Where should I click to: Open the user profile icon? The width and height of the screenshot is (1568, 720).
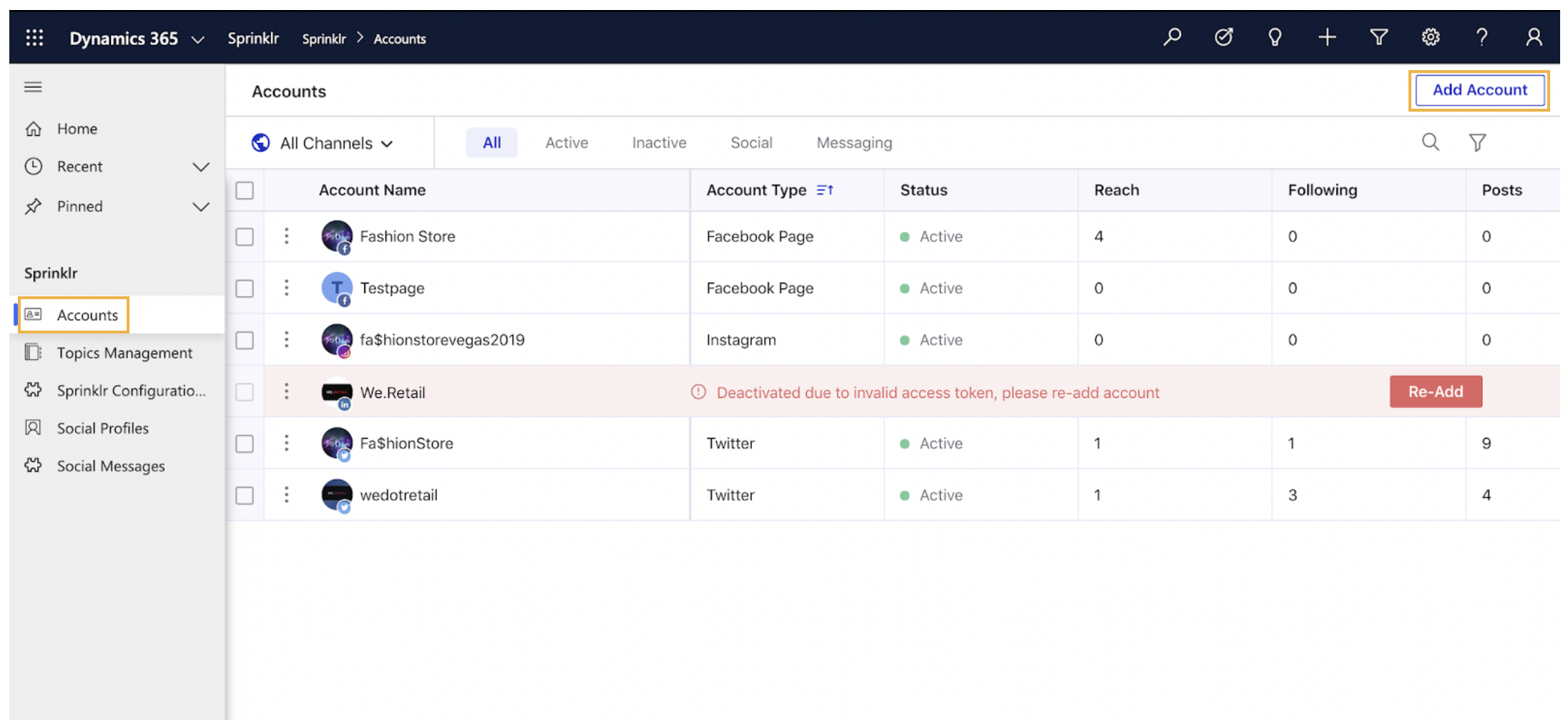click(1534, 37)
